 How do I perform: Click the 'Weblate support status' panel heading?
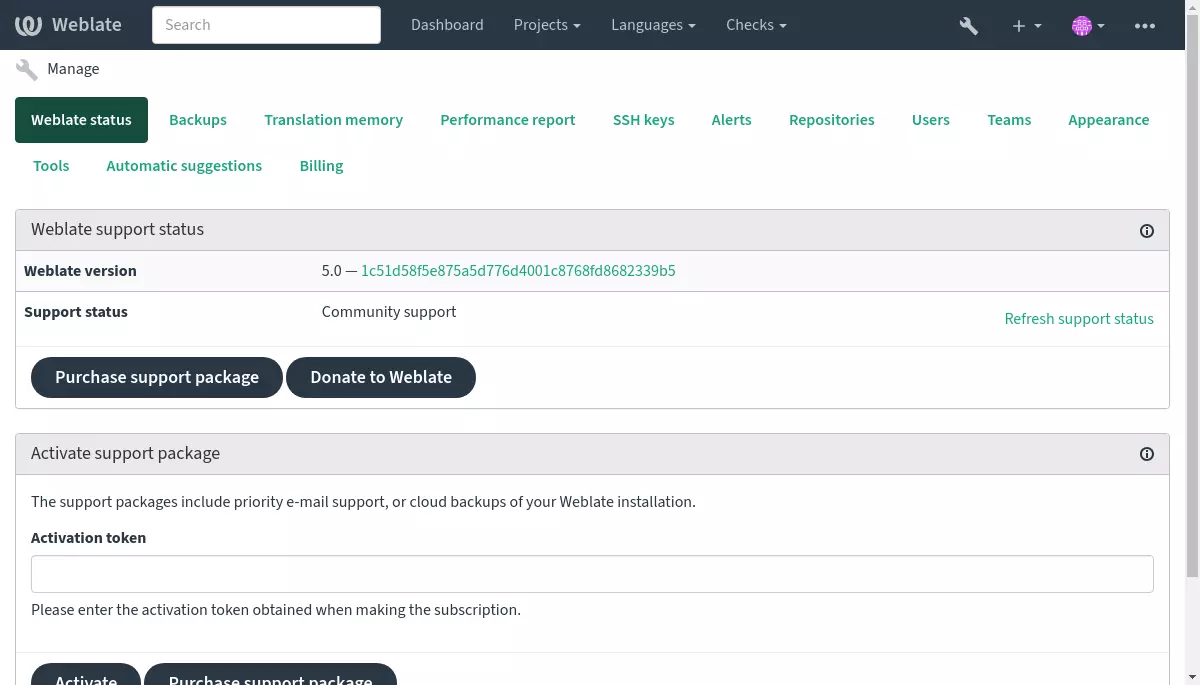click(x=117, y=229)
